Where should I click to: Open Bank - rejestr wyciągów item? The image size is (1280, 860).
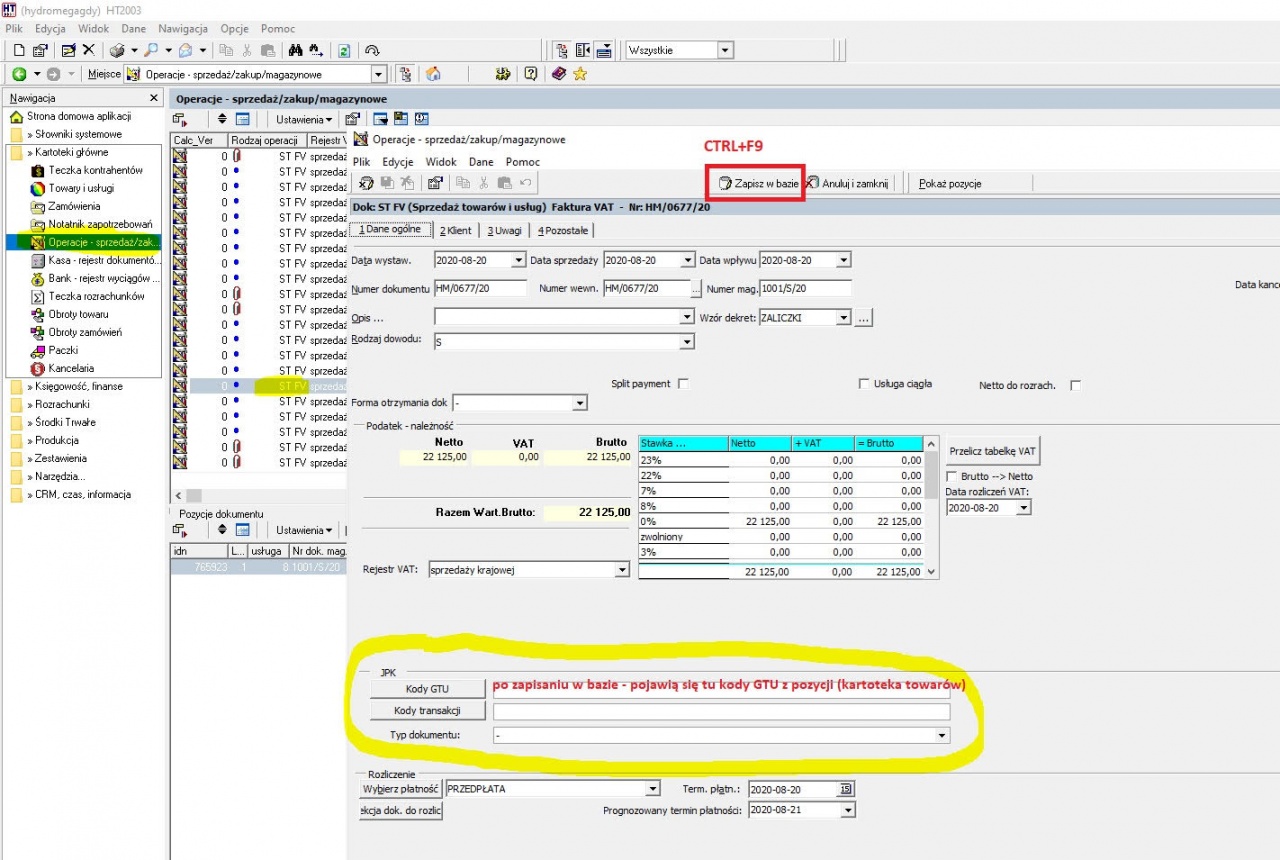[x=98, y=278]
